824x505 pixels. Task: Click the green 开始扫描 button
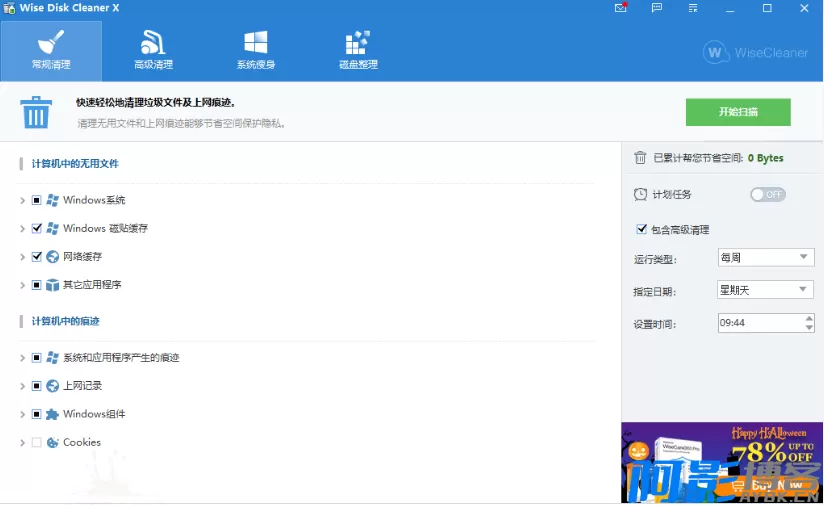point(738,112)
